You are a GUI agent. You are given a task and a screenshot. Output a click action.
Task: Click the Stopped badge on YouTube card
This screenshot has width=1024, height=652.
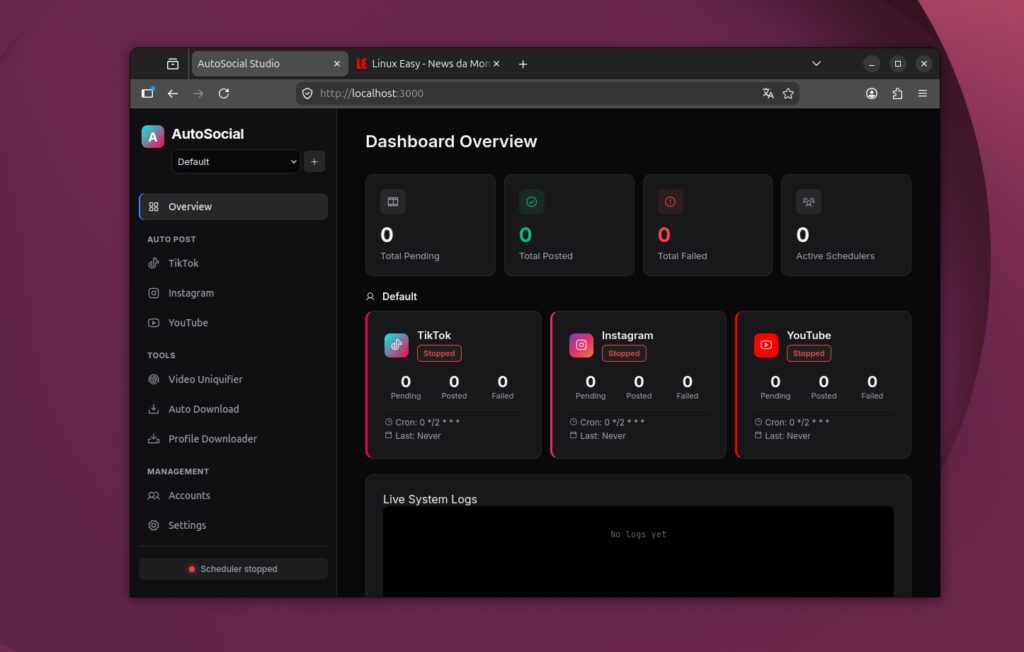808,353
